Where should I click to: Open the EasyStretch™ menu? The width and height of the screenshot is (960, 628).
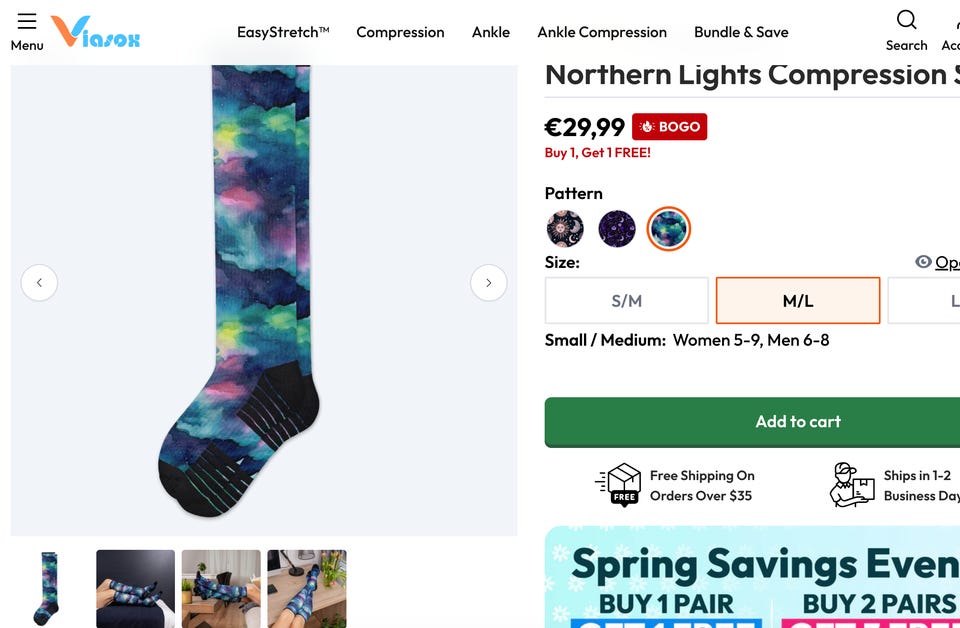[x=283, y=32]
